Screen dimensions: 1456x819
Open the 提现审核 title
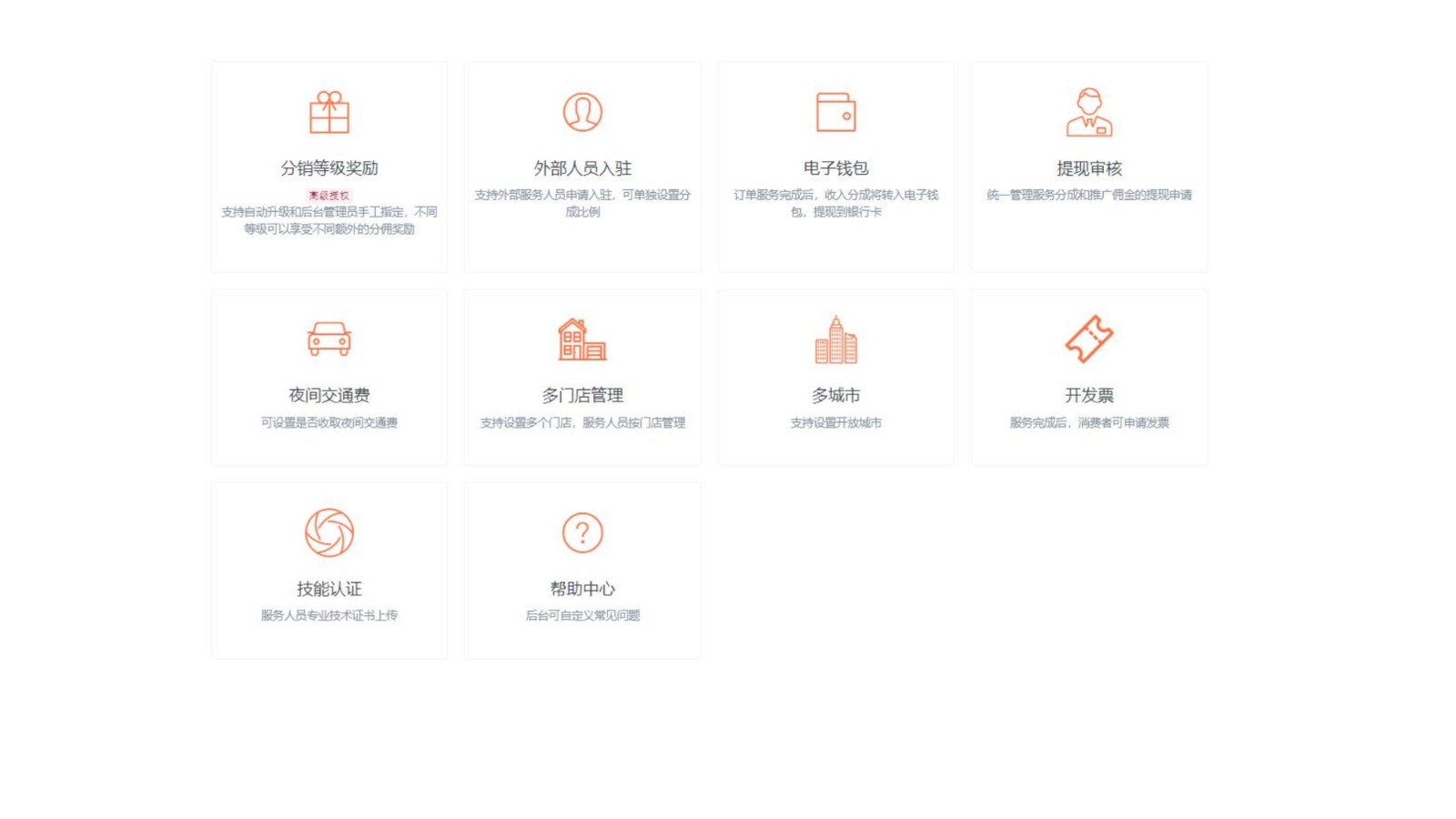click(x=1089, y=168)
